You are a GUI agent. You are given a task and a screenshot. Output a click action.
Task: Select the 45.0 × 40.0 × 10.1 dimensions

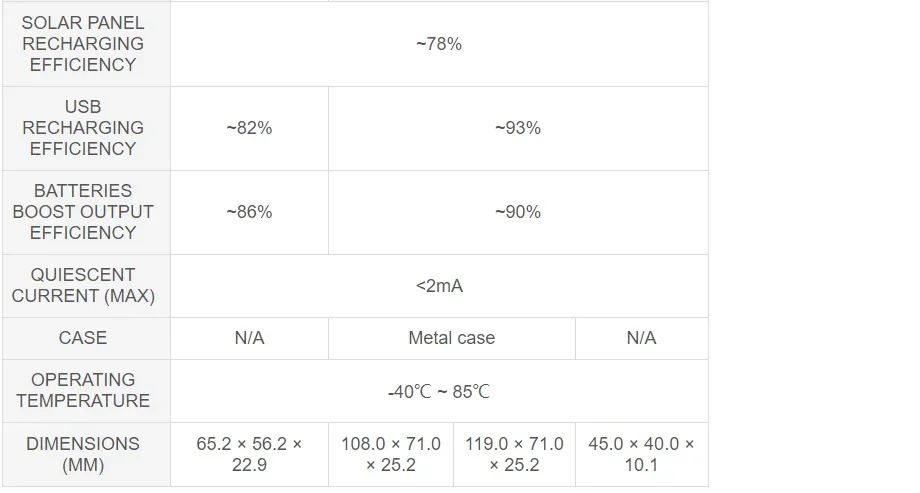(641, 453)
